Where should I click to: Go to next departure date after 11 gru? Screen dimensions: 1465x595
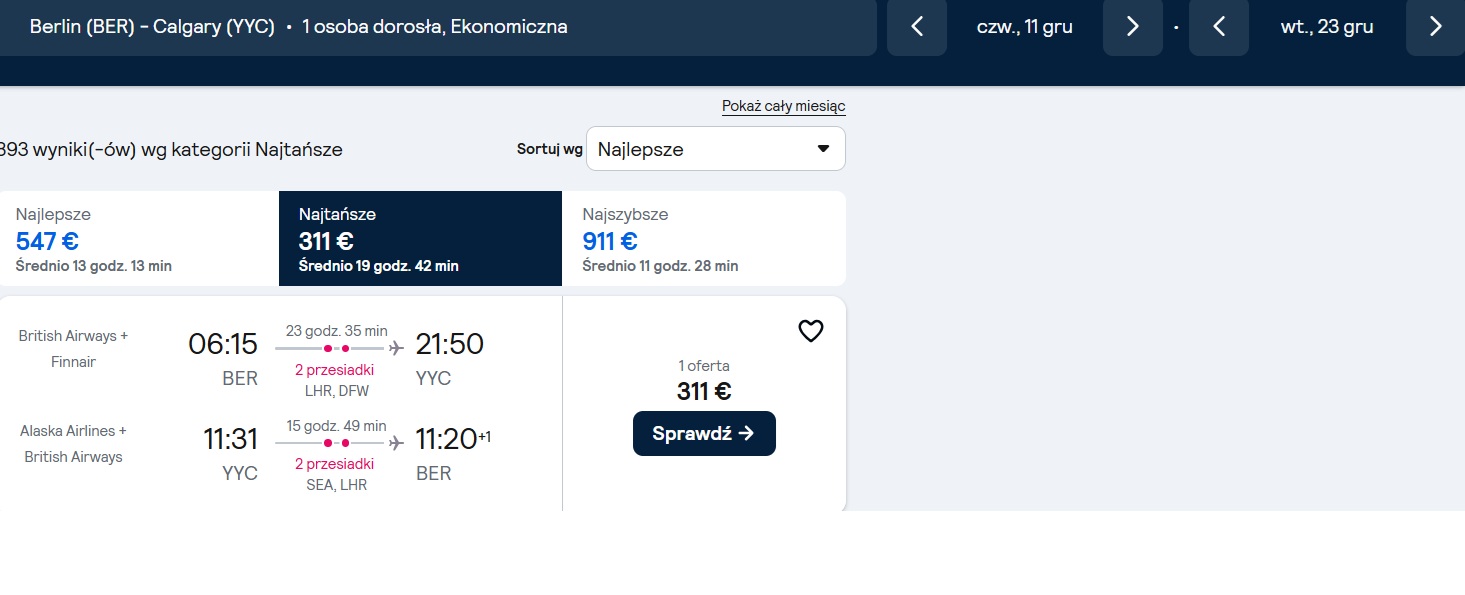(1132, 27)
